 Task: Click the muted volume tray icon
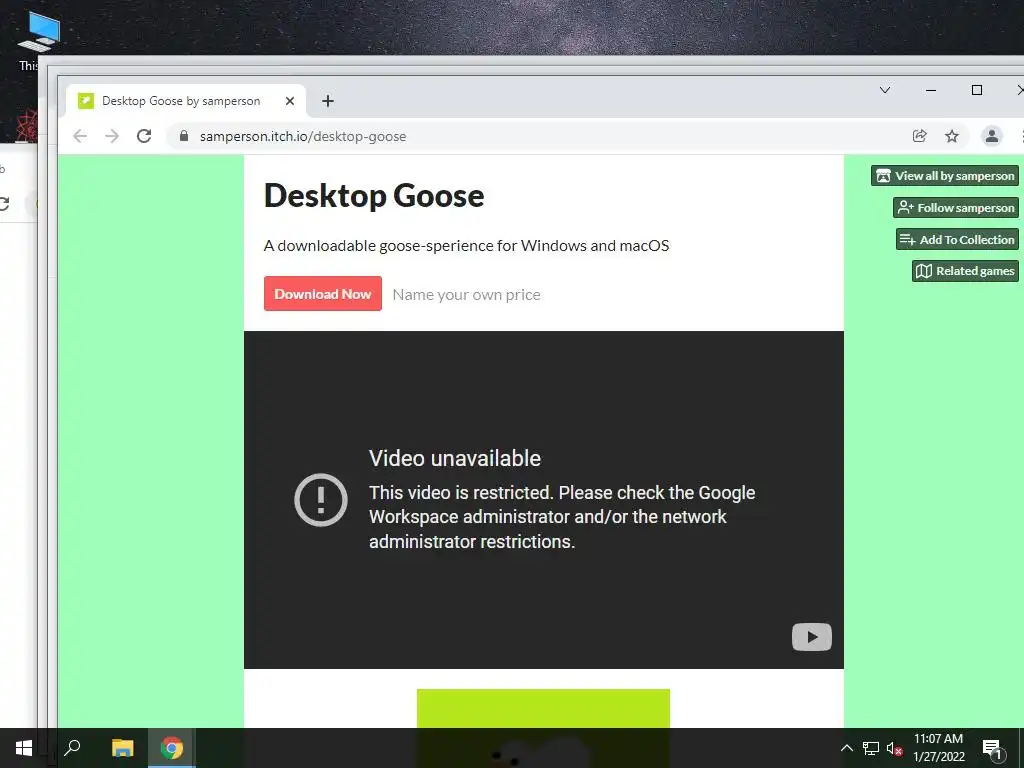coord(894,748)
